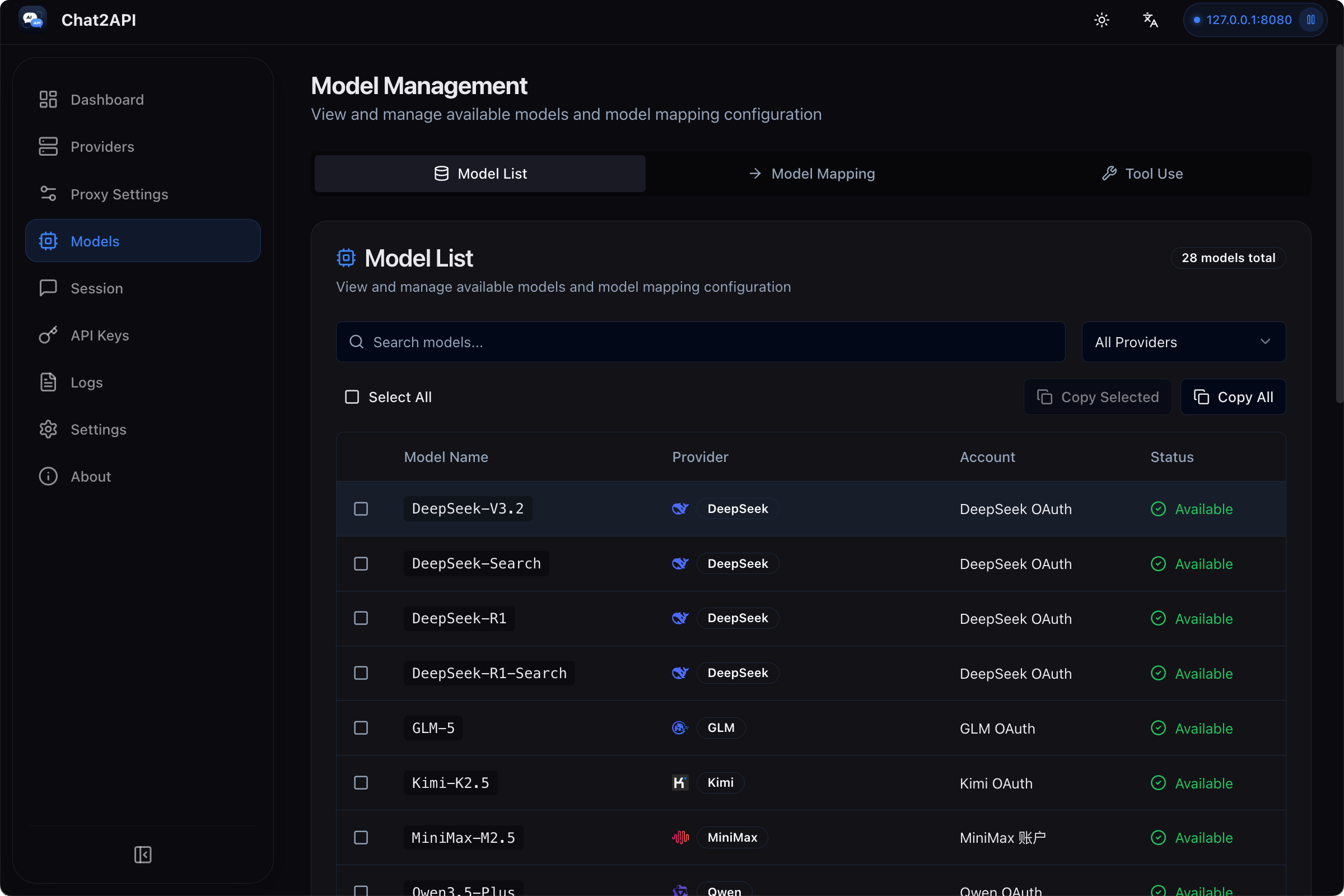Image resolution: width=1344 pixels, height=896 pixels.
Task: Check the DeepSeek-V3.2 row checkbox
Action: [x=361, y=508]
